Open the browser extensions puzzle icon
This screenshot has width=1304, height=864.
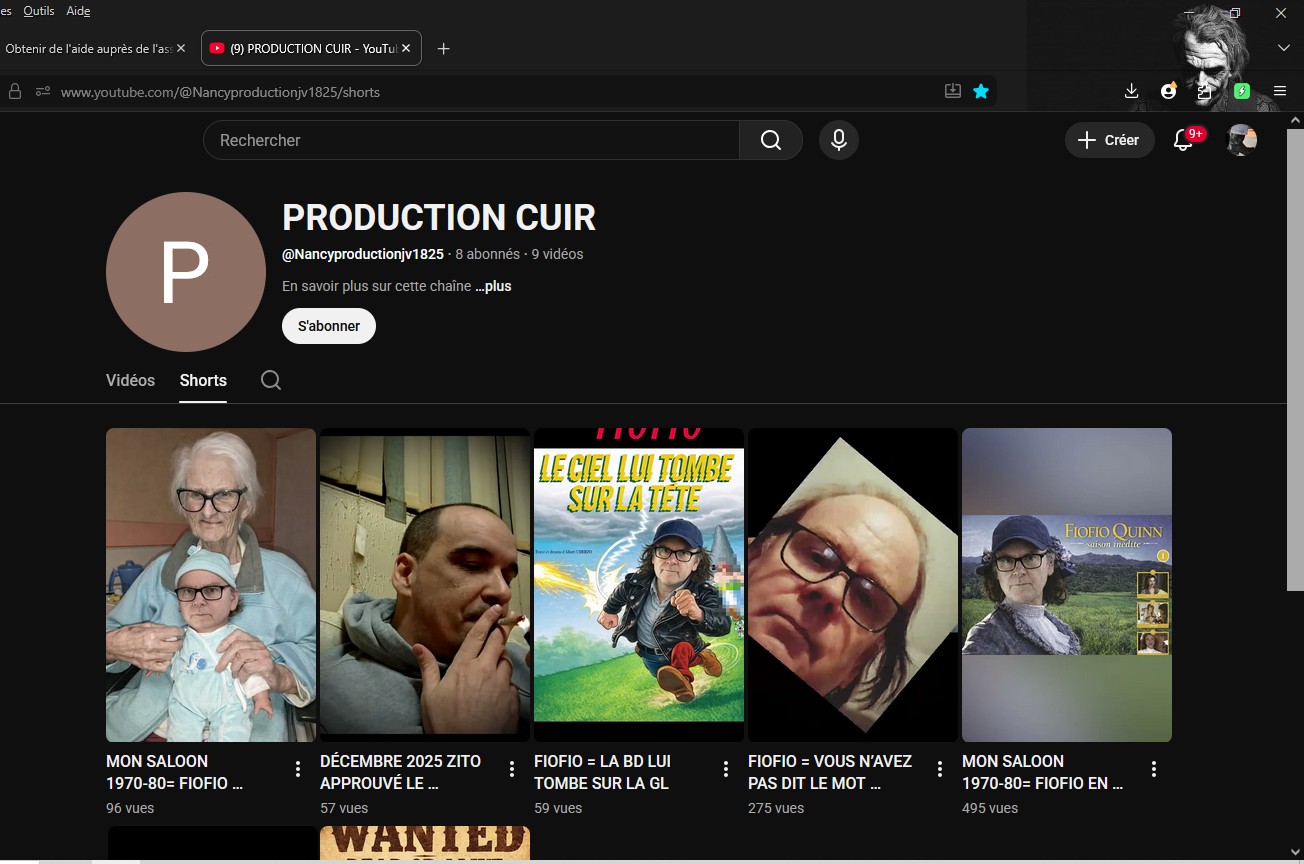click(1205, 91)
